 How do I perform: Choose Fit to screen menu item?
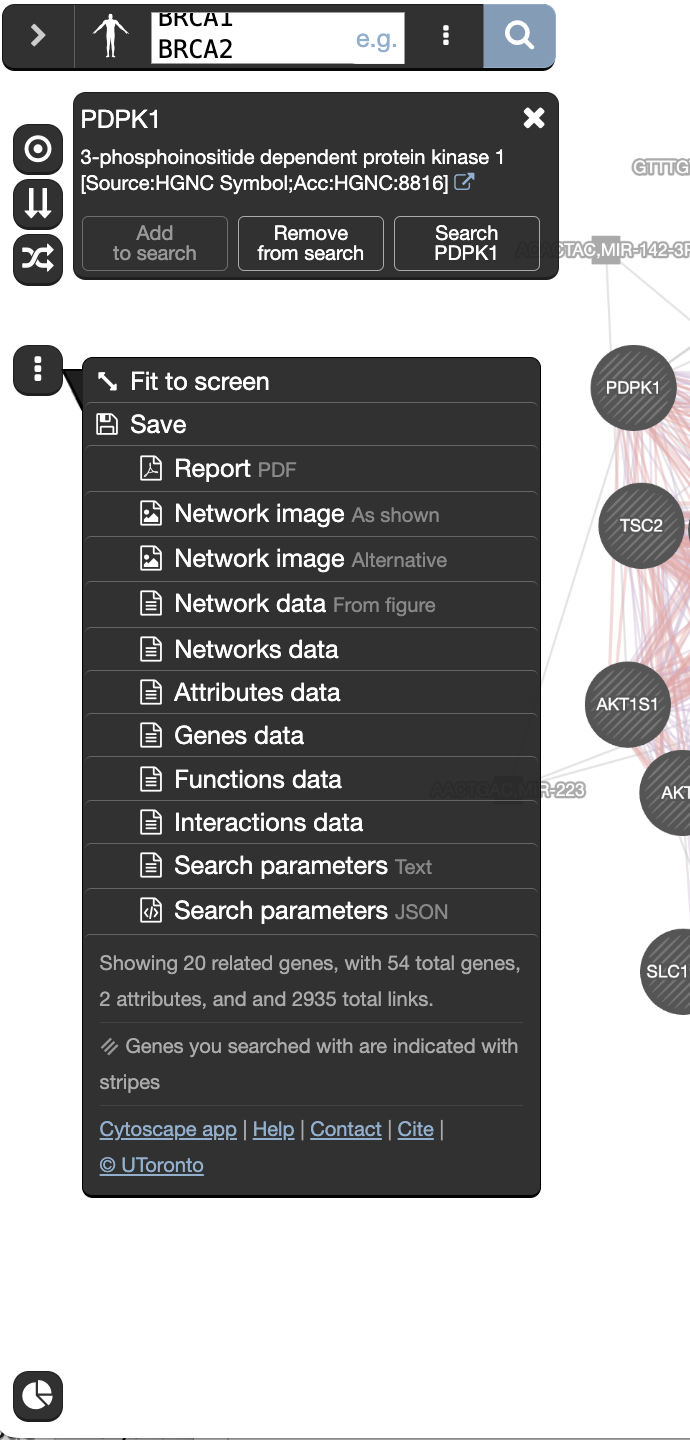(199, 382)
